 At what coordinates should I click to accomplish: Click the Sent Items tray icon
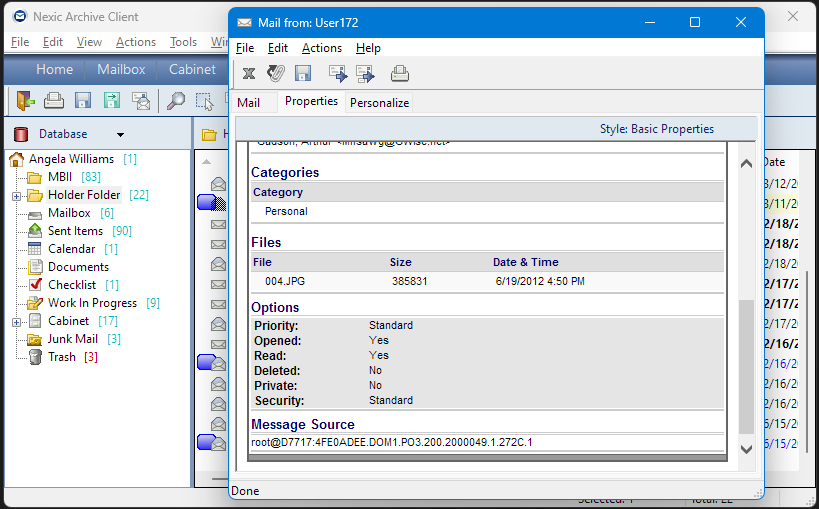[35, 230]
